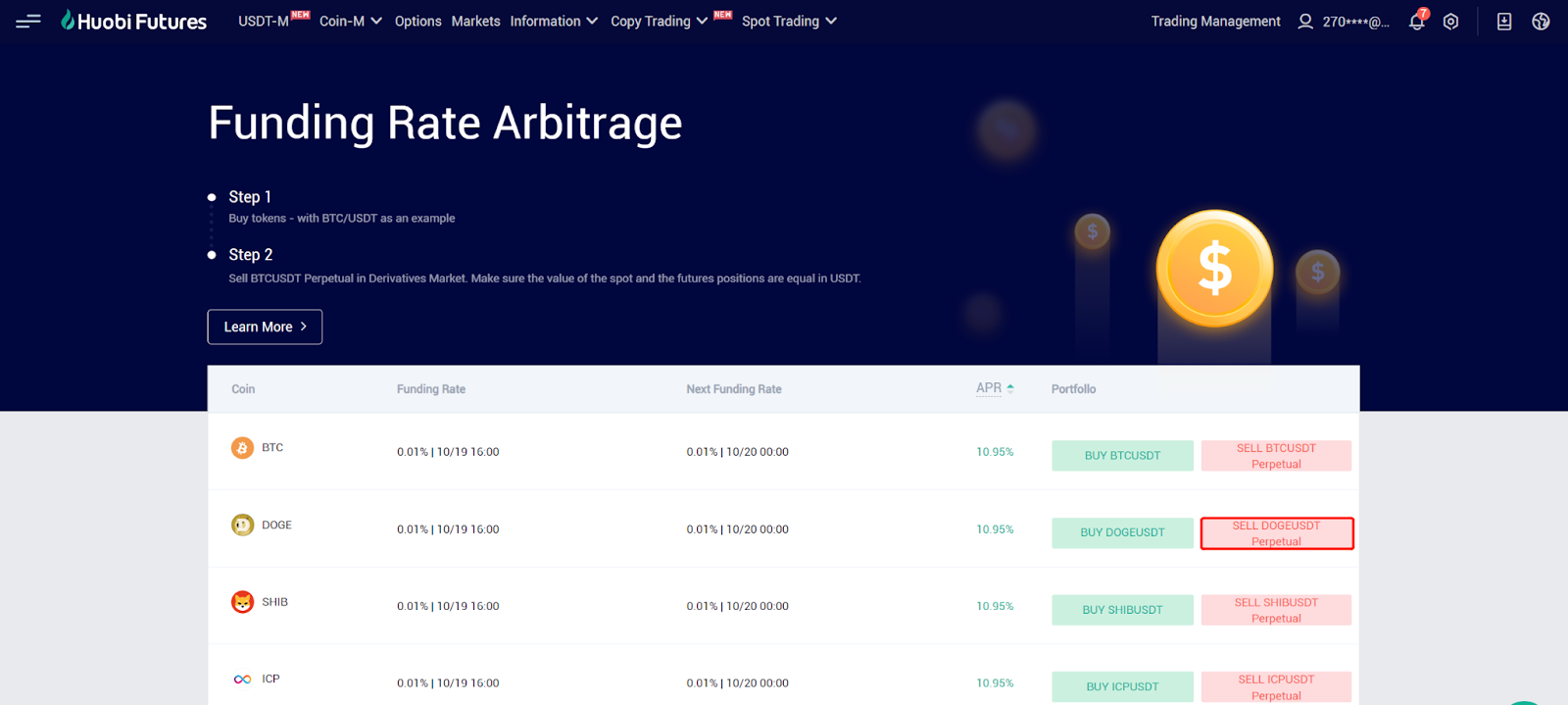Image resolution: width=1568 pixels, height=705 pixels.
Task: Open the account 270****@ menu
Action: click(1356, 22)
